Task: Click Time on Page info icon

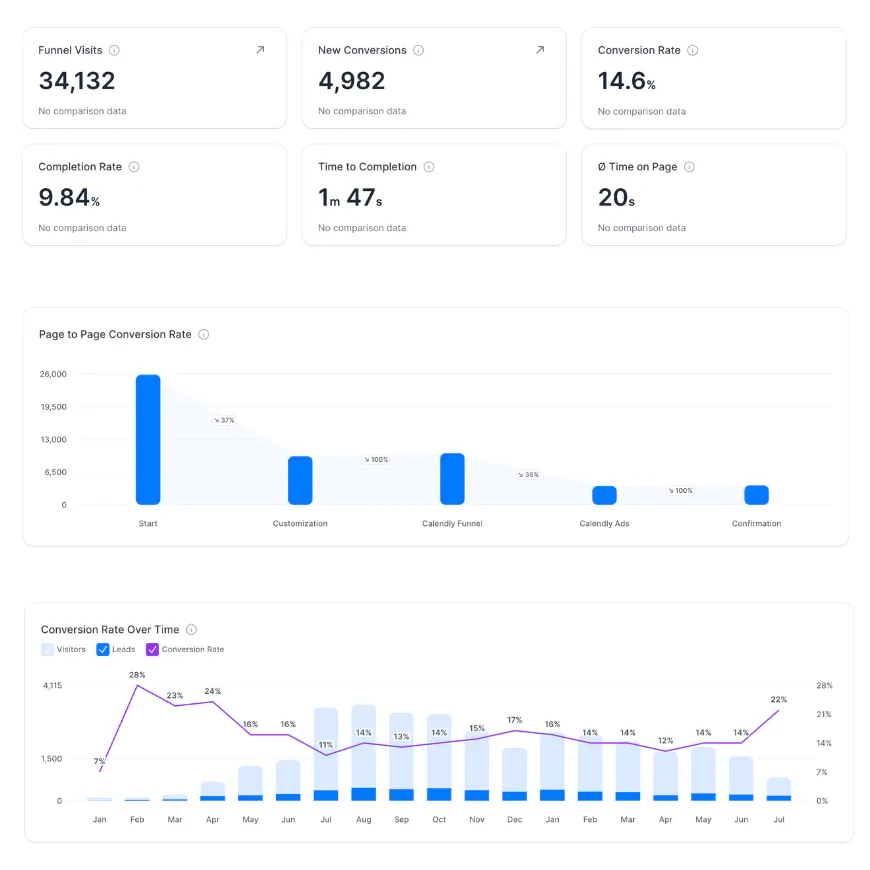Action: pyautogui.click(x=689, y=167)
